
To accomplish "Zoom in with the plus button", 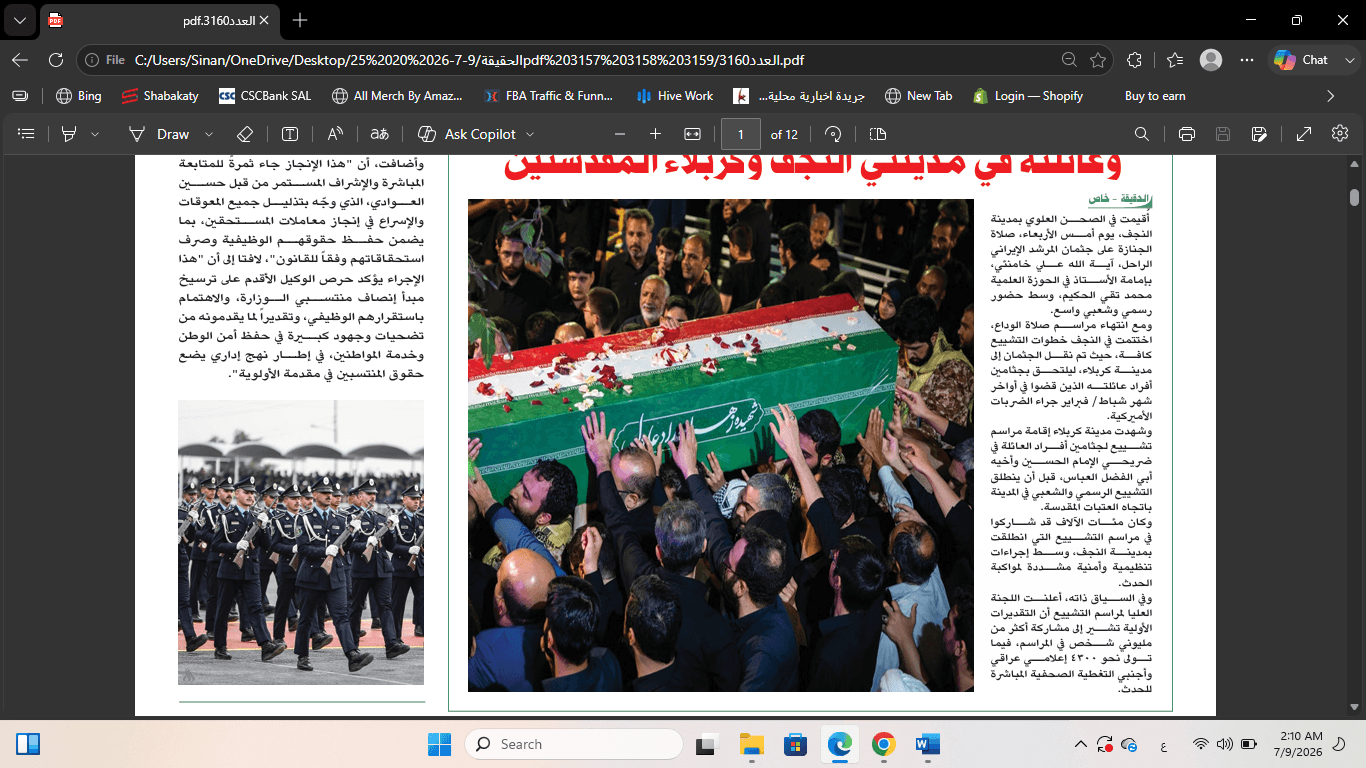I will [x=655, y=134].
